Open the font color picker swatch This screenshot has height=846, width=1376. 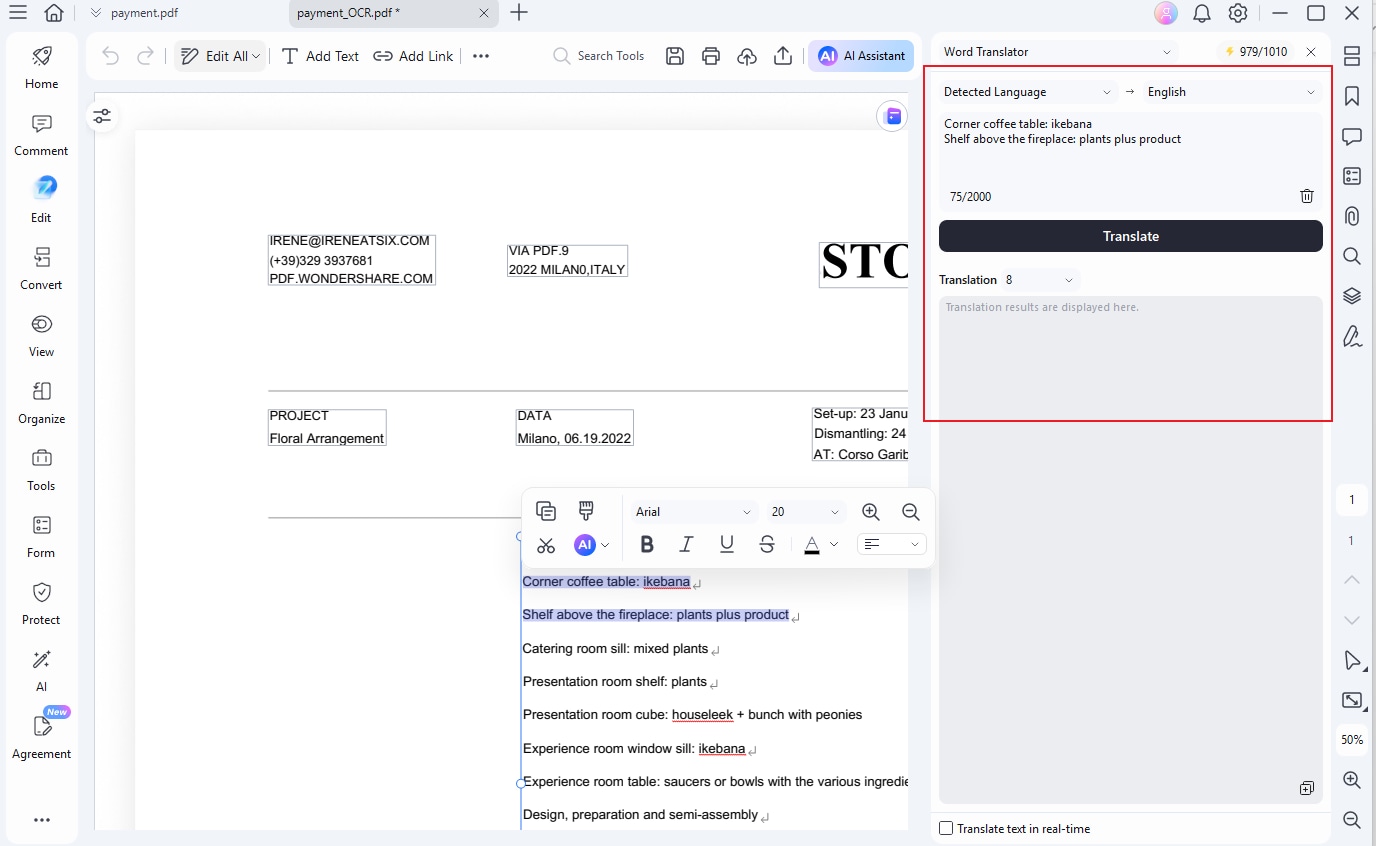point(812,545)
